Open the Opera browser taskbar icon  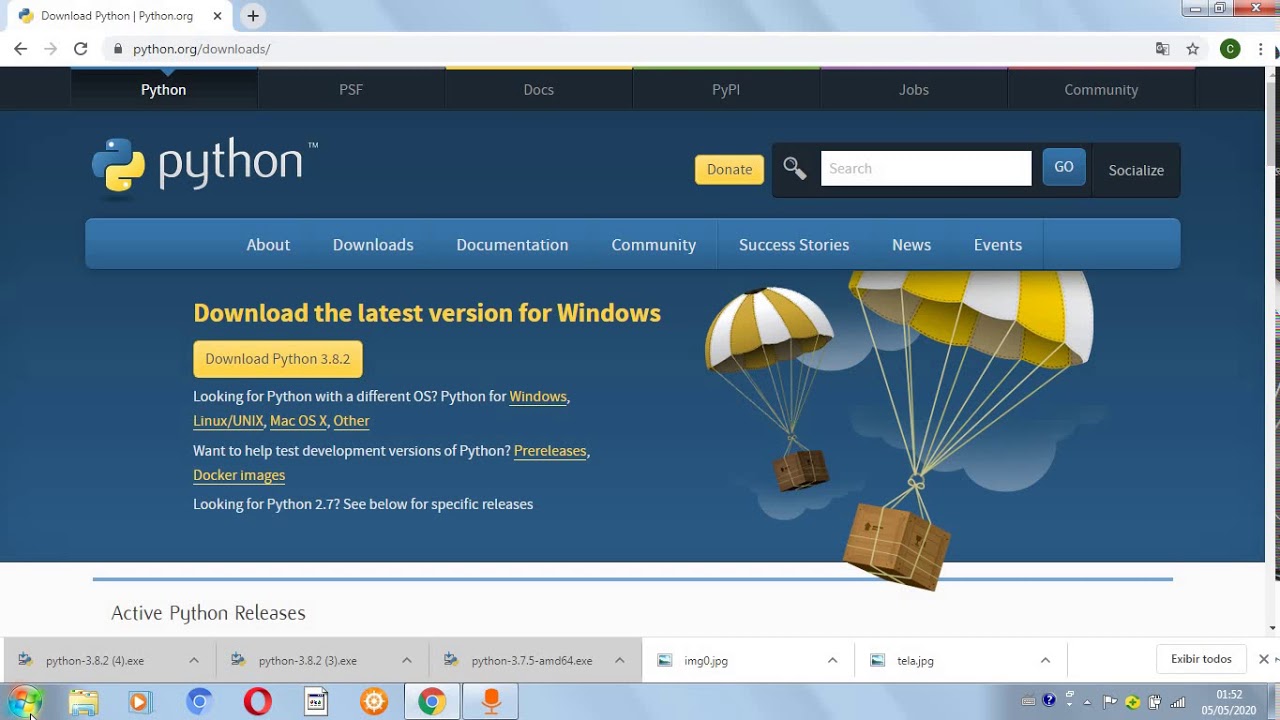pyautogui.click(x=257, y=702)
